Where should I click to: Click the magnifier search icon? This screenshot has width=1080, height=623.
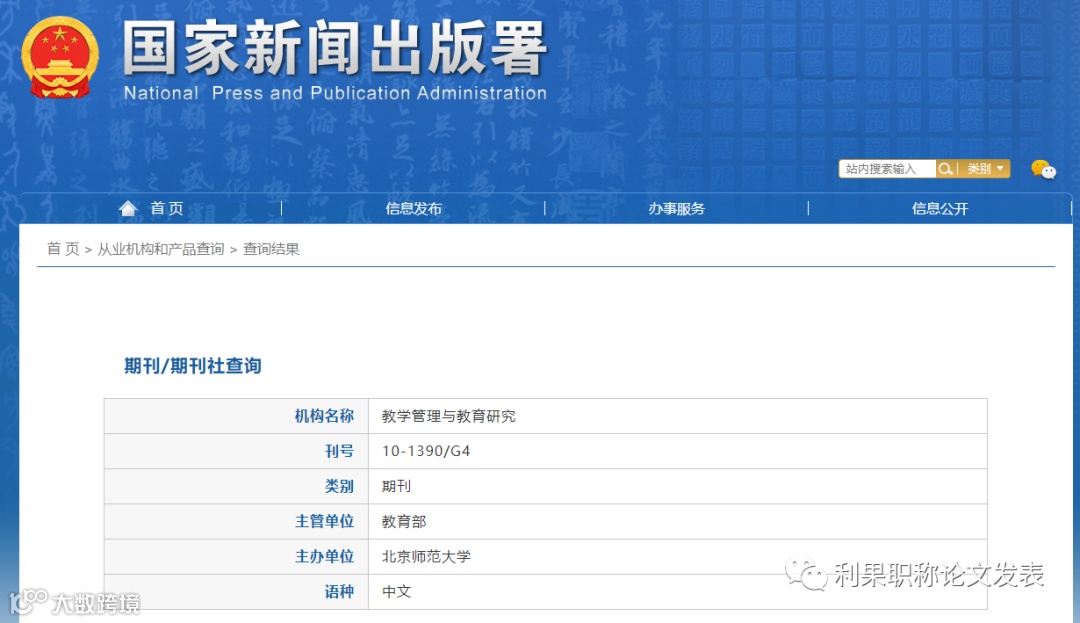945,169
